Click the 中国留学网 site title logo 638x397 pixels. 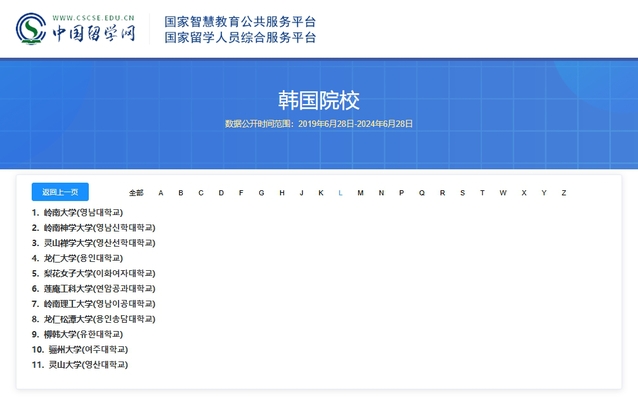point(94,33)
